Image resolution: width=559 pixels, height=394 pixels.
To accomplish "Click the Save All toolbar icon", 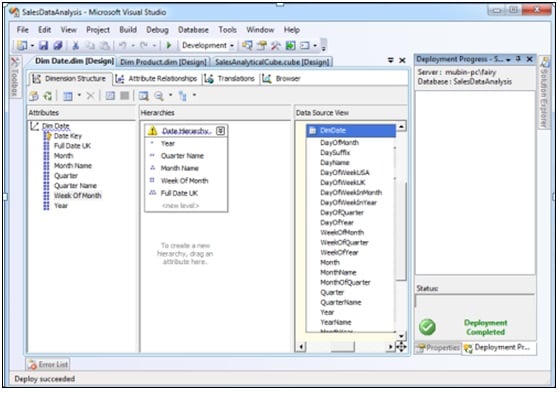I will coord(57,45).
